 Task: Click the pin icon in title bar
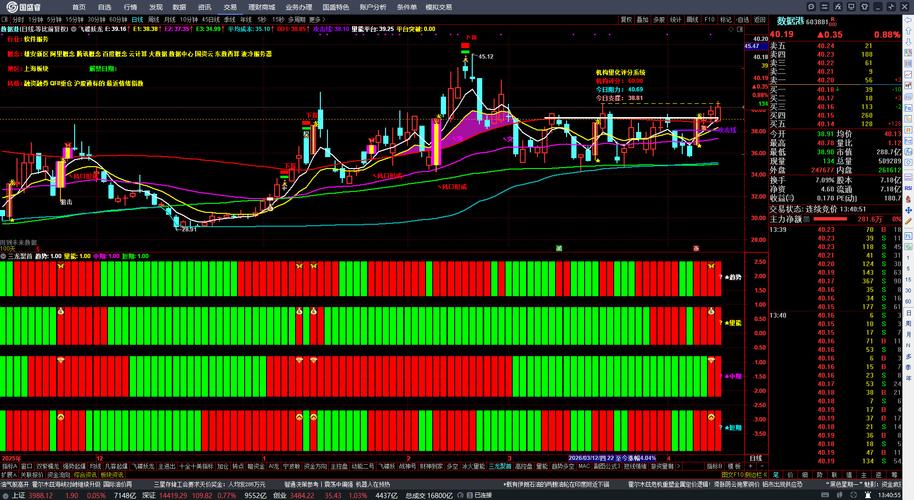coord(891,7)
